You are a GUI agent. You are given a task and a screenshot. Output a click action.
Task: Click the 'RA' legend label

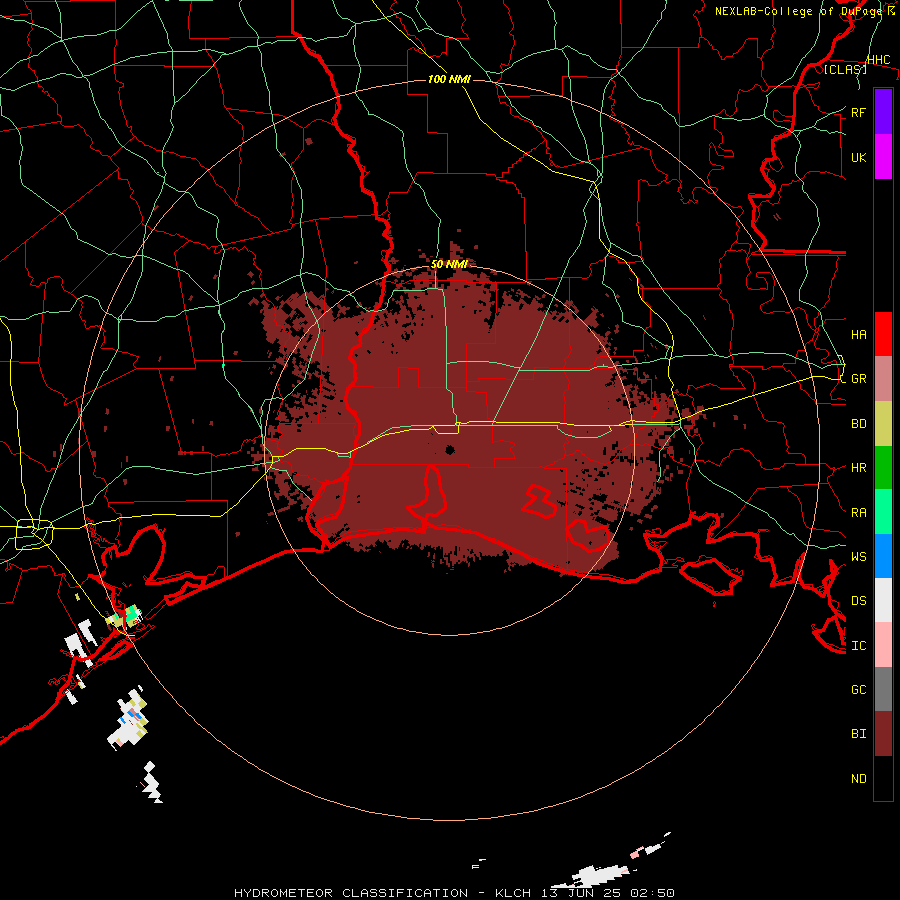click(858, 513)
